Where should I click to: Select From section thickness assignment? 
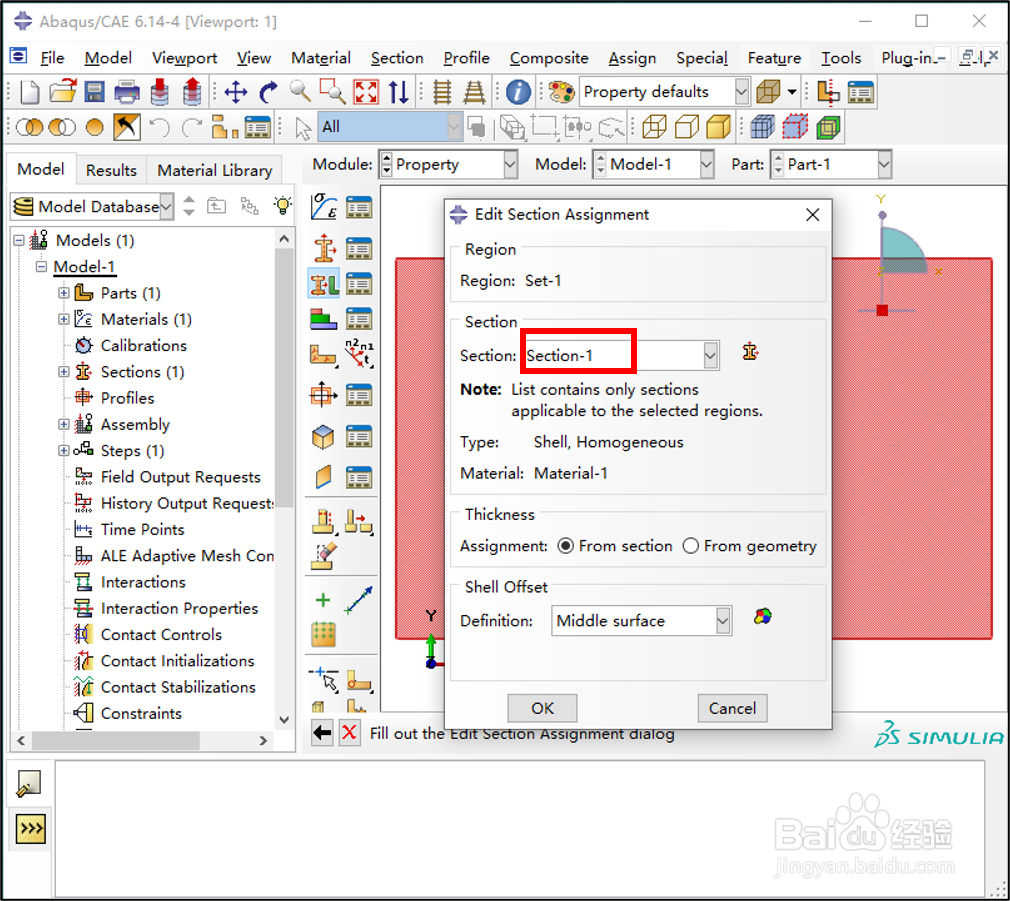coord(566,546)
